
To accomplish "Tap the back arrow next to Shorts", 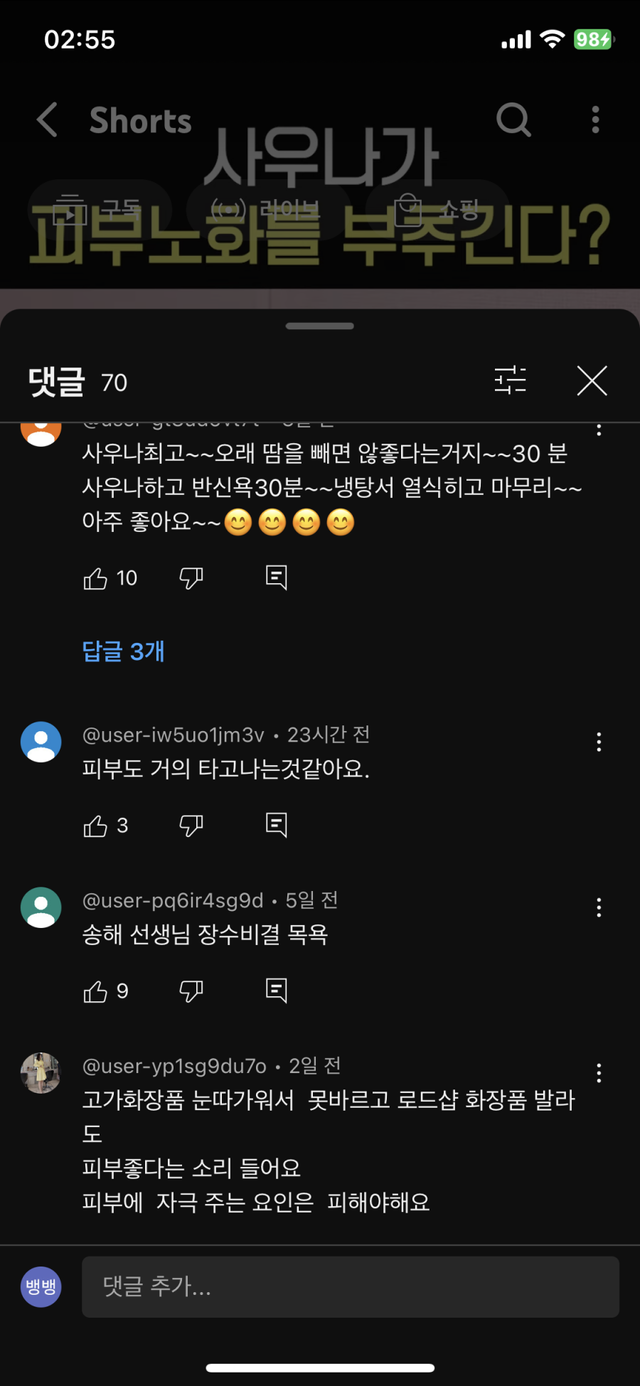I will [x=47, y=120].
